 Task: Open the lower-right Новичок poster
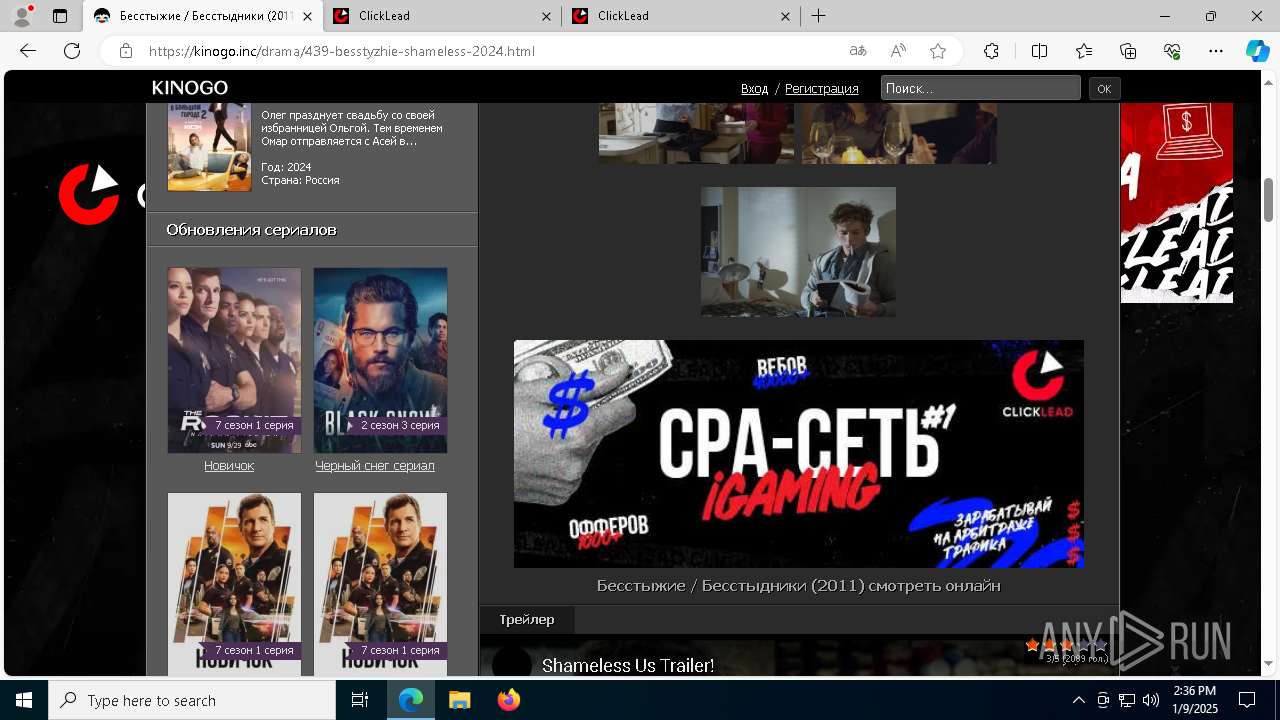click(380, 583)
